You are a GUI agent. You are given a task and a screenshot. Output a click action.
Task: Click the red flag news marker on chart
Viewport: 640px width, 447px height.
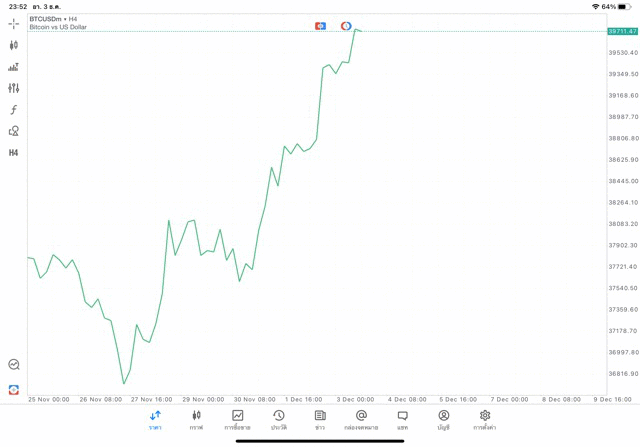coord(320,26)
